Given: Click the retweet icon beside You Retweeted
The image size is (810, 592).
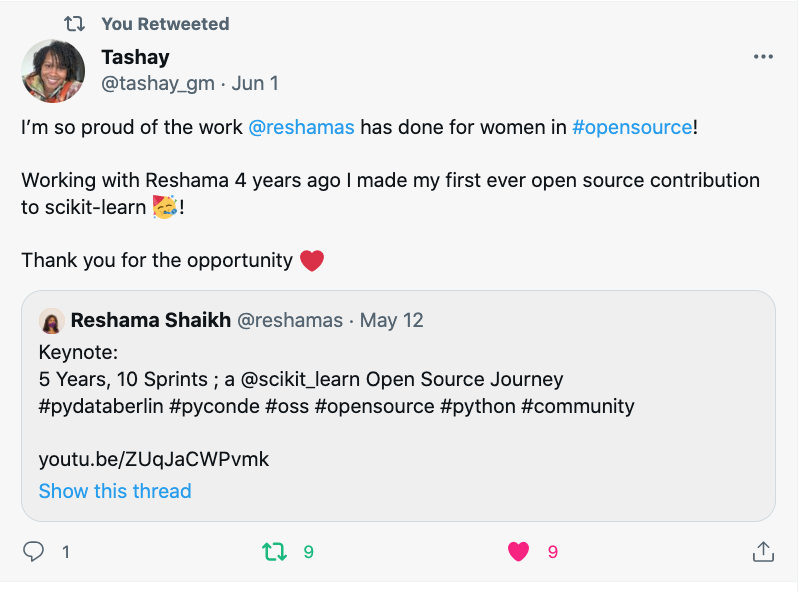Looking at the screenshot, I should (75, 23).
